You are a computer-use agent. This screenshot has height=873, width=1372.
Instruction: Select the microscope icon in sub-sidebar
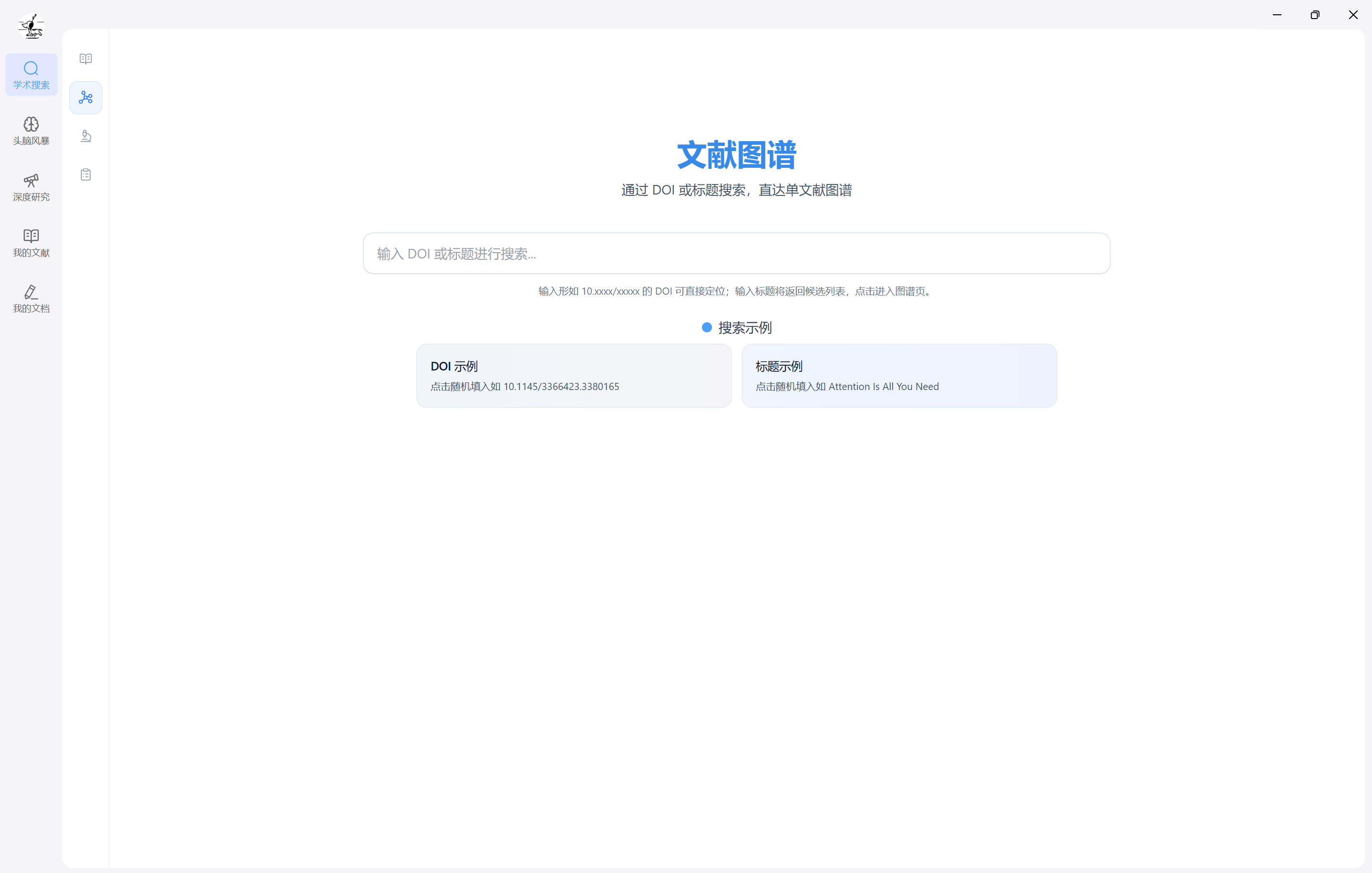point(85,136)
